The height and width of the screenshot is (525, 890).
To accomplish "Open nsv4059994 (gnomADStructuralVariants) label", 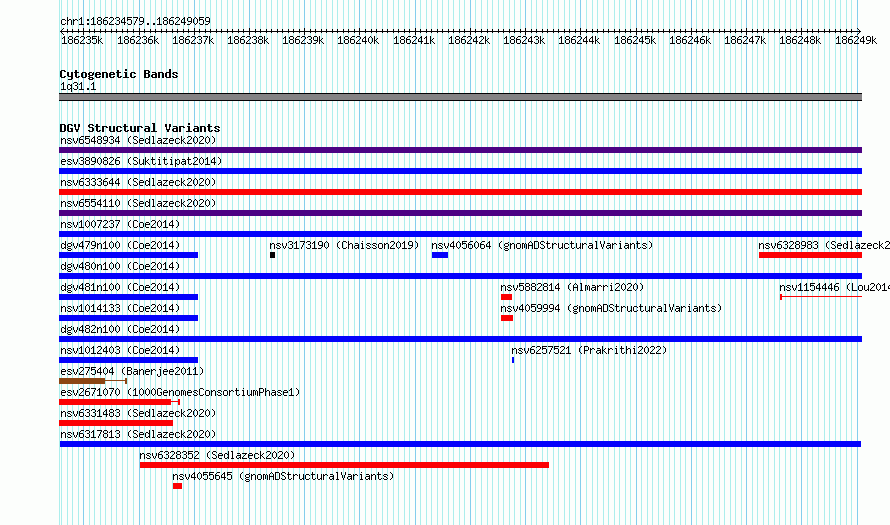I will click(611, 308).
